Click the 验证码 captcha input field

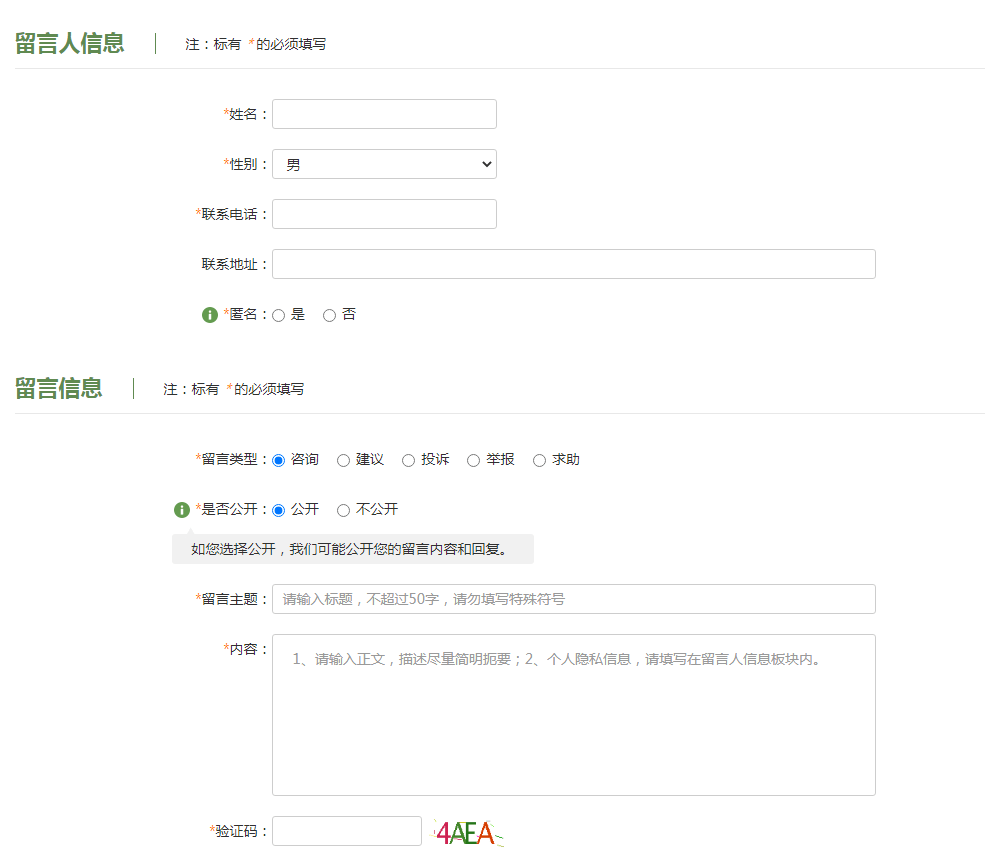pyautogui.click(x=347, y=831)
